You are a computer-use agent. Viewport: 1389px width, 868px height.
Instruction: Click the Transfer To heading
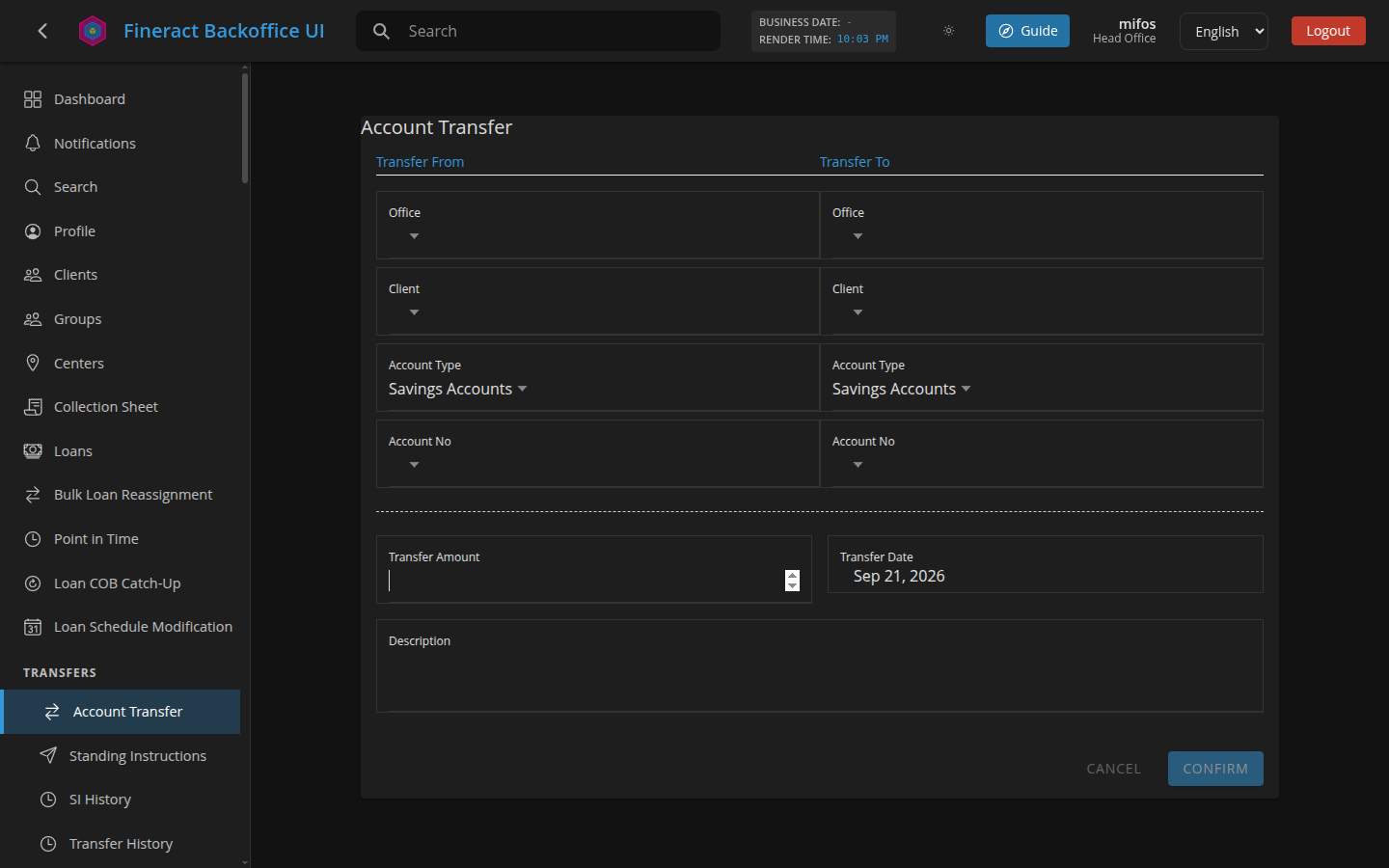tap(855, 162)
